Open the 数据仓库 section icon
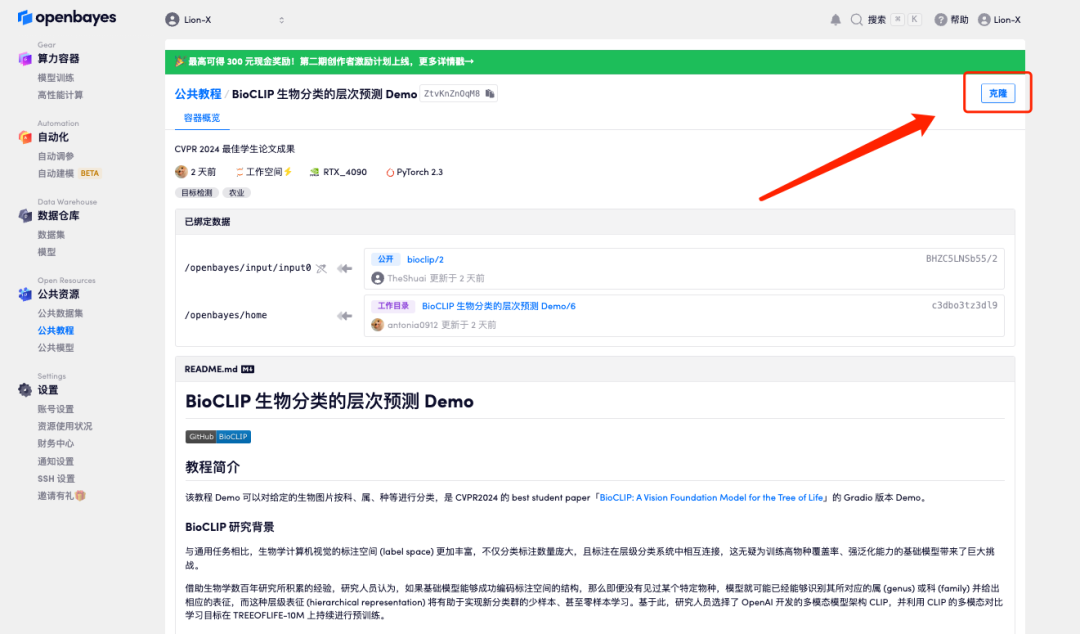Viewport: 1080px width, 634px height. (25, 216)
